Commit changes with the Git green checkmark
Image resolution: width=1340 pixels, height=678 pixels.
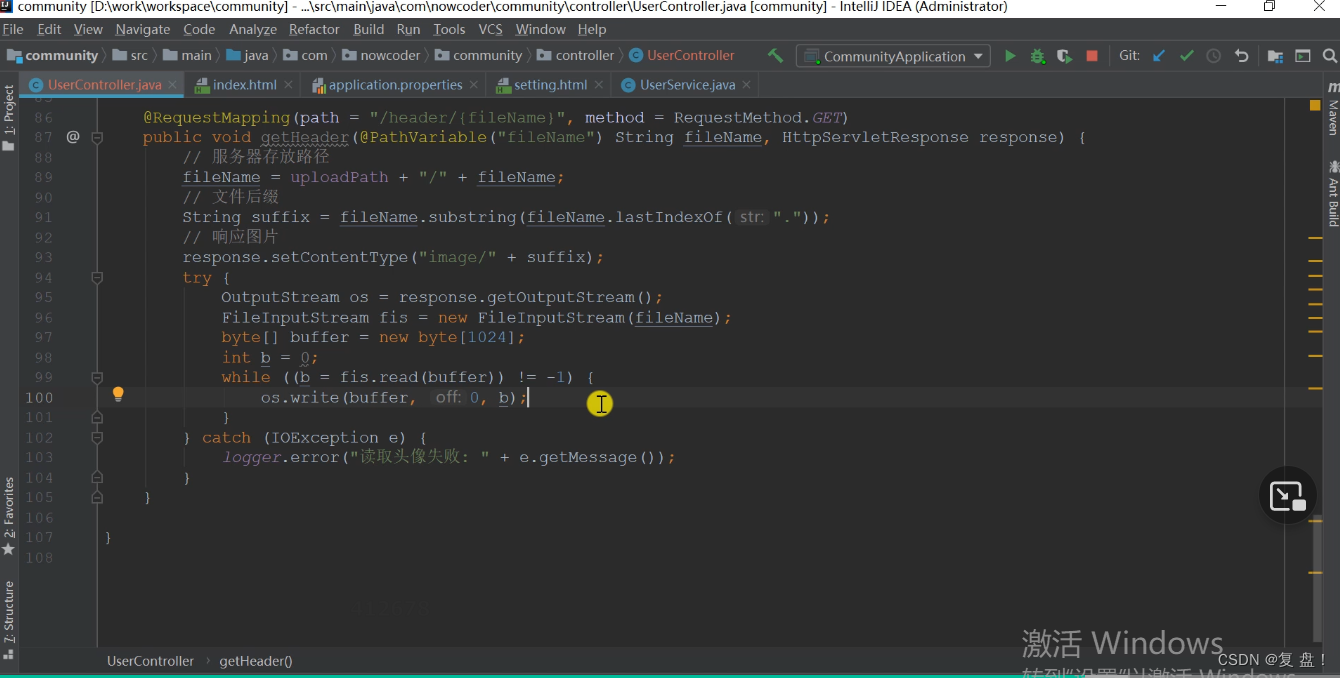pyautogui.click(x=1186, y=56)
